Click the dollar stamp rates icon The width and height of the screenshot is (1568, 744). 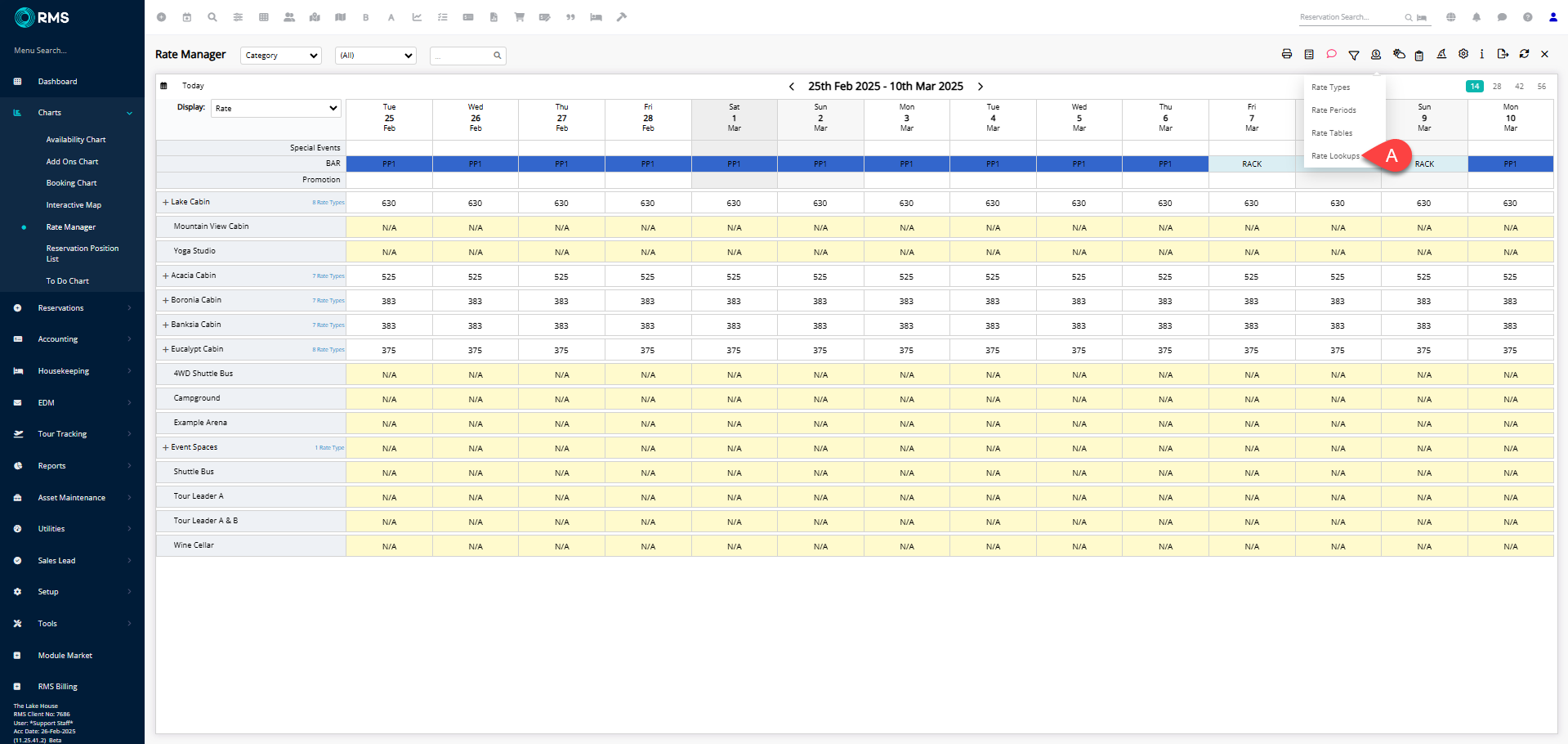[1376, 54]
